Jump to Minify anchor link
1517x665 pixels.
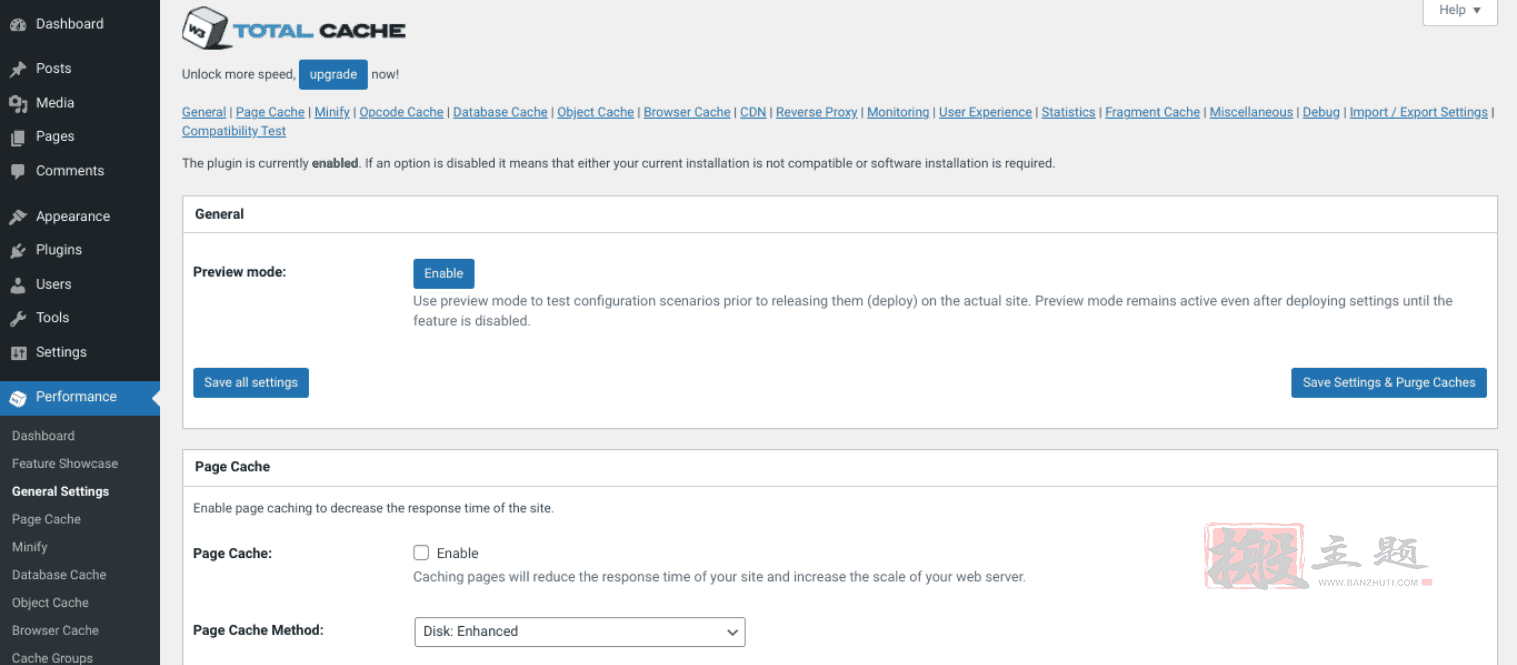point(332,113)
